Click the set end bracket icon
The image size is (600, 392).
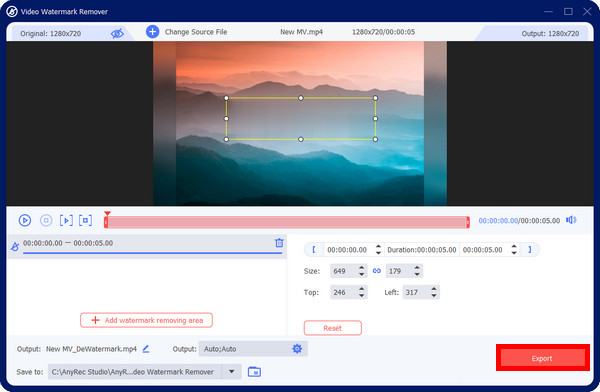click(x=530, y=250)
